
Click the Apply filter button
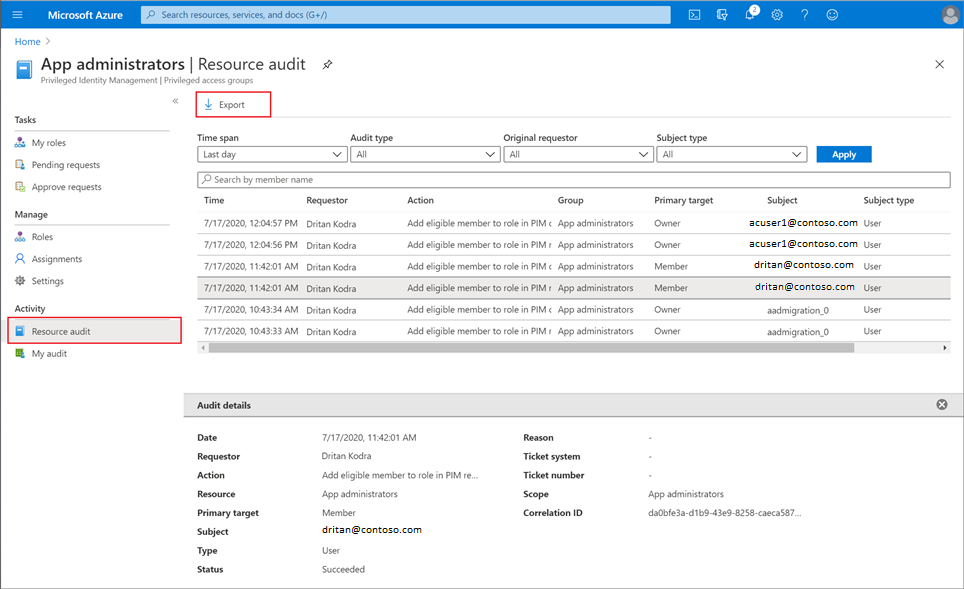click(x=844, y=154)
